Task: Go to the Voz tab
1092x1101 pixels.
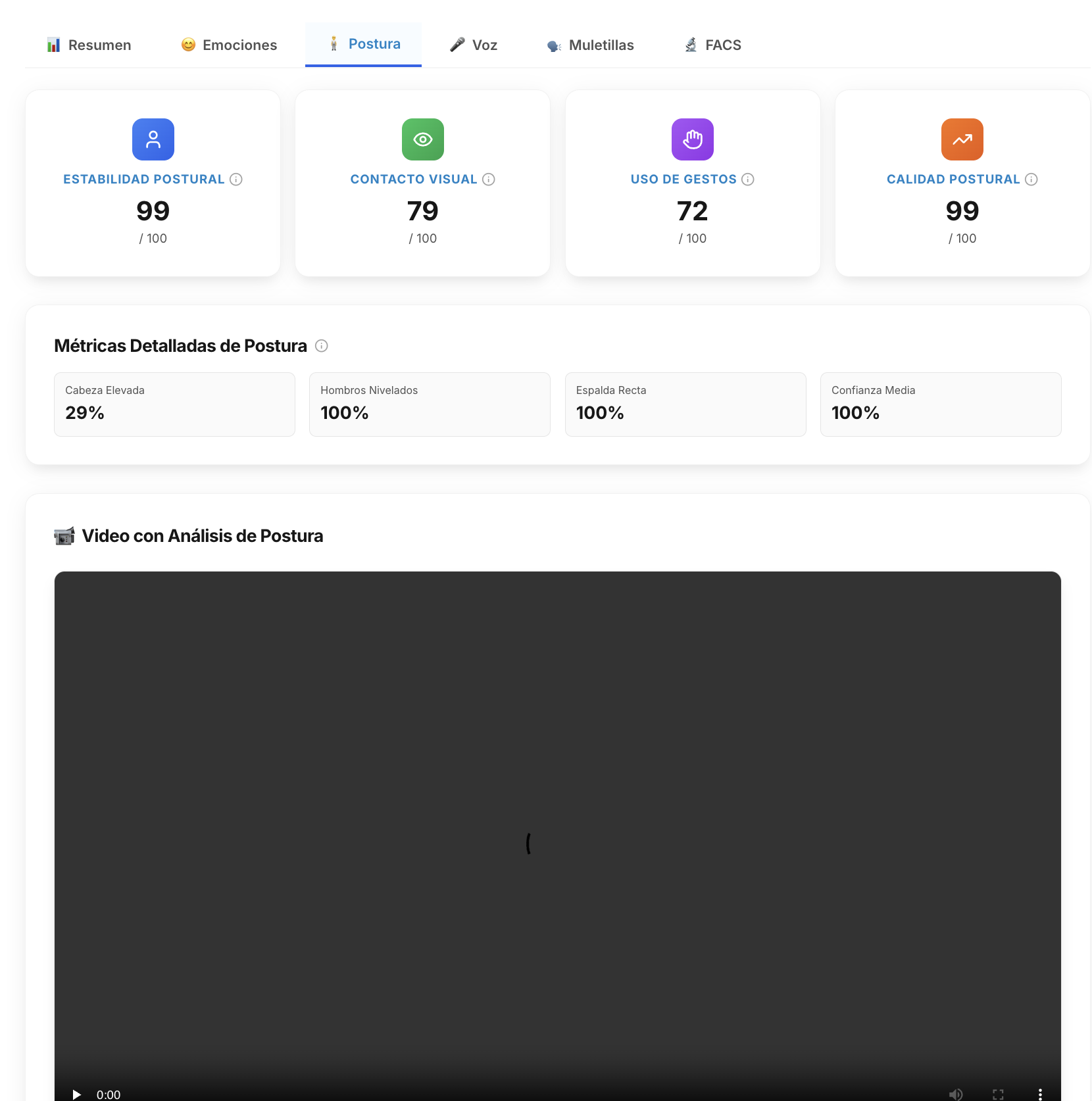Action: pos(473,45)
